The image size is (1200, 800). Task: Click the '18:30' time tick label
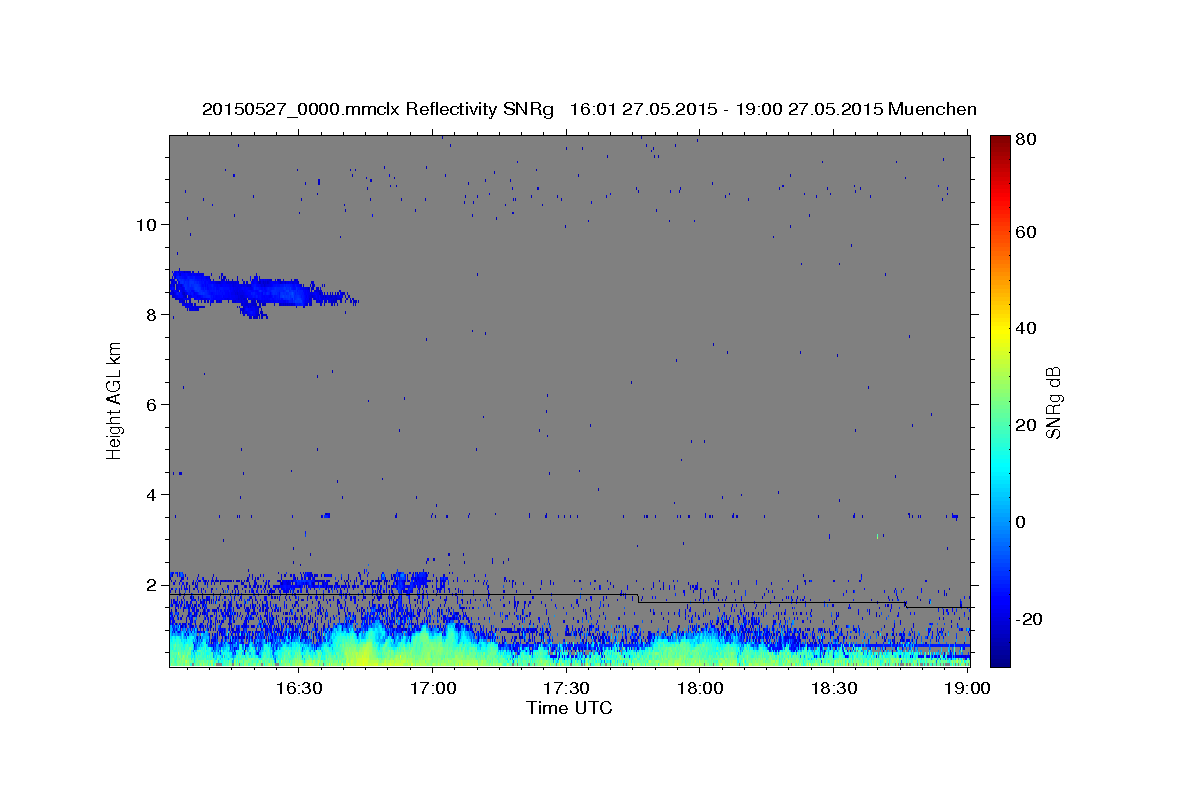pyautogui.click(x=833, y=688)
